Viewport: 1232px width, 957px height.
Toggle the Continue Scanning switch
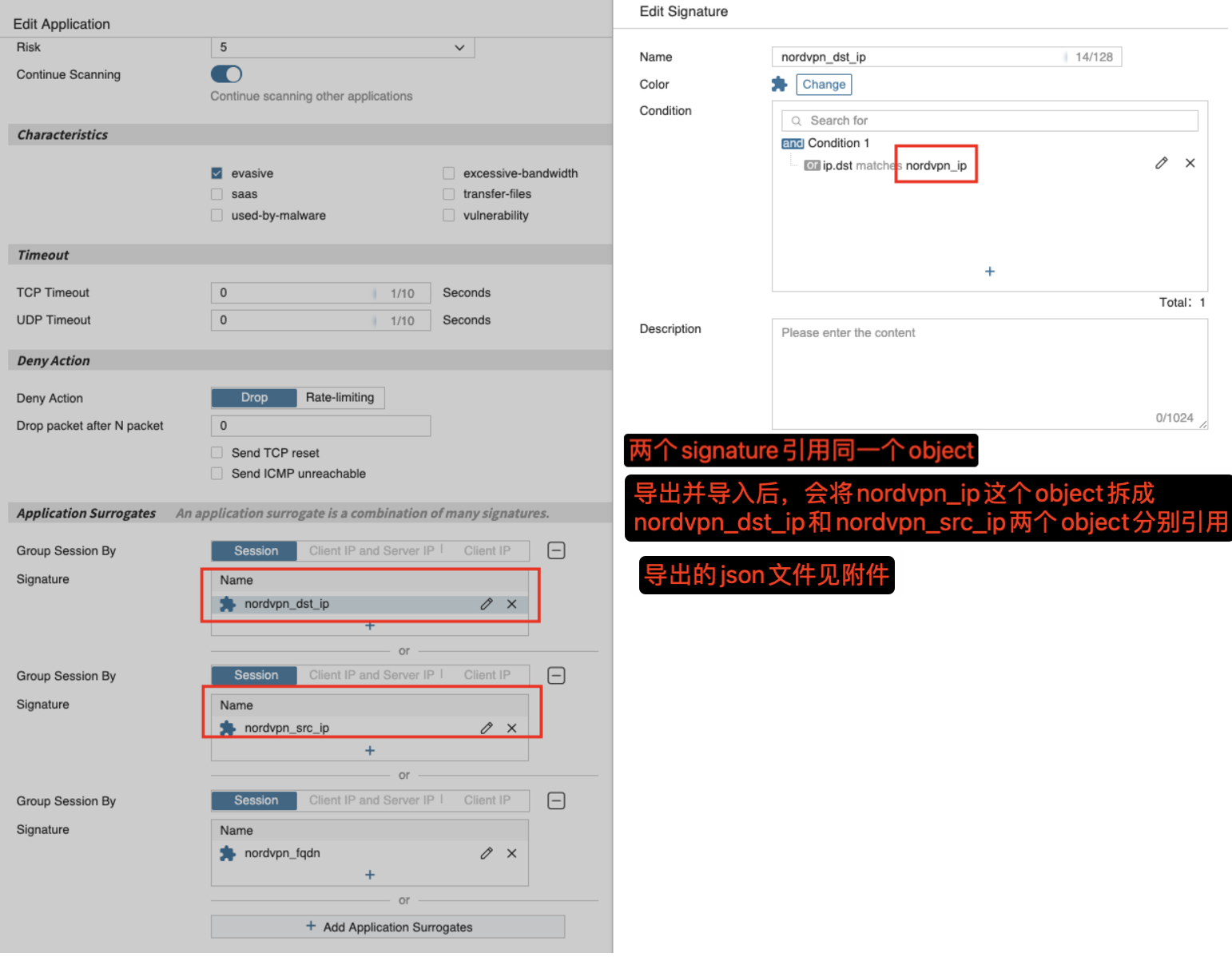(x=226, y=74)
